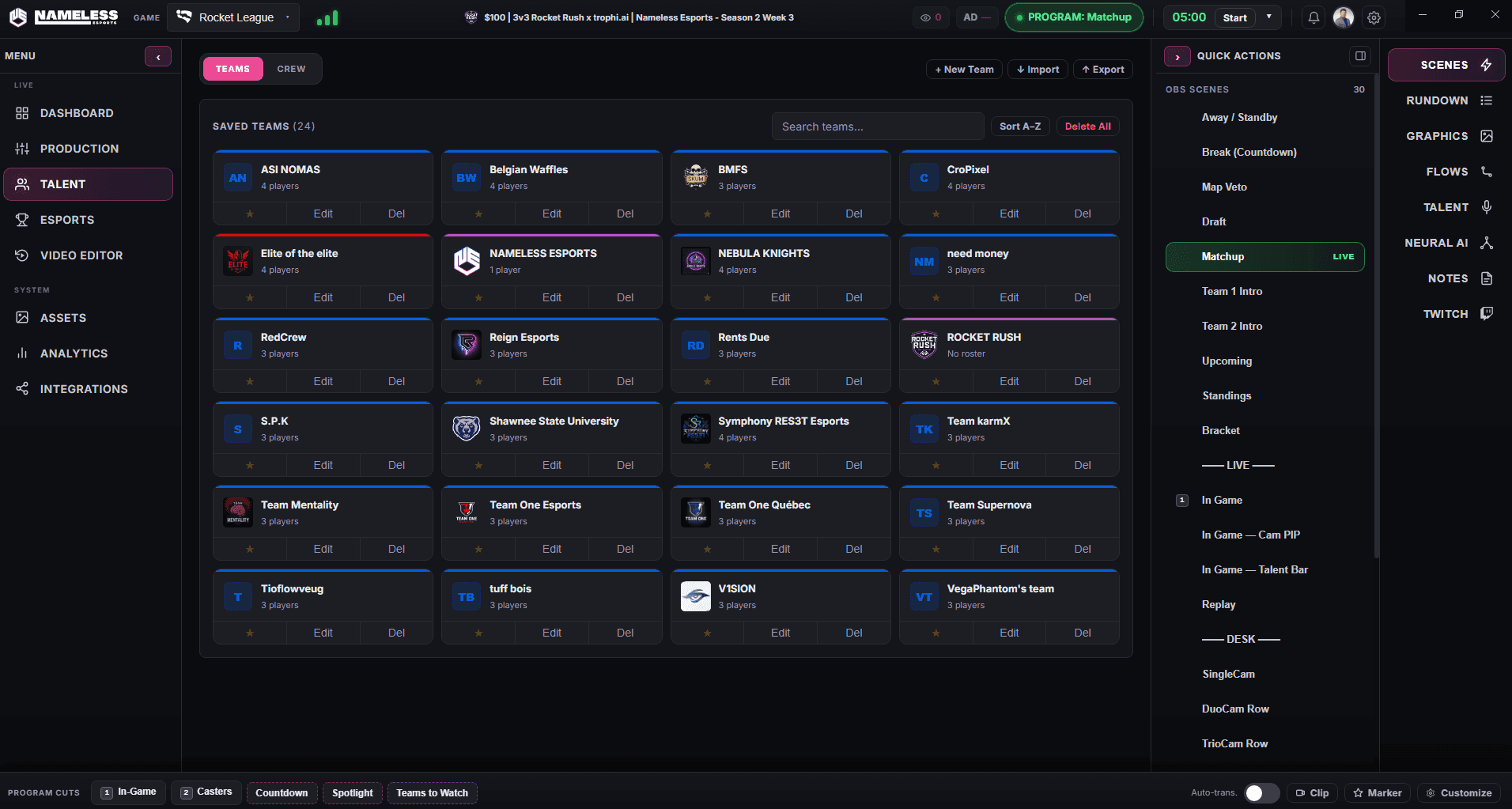Open the Rocket League game dropdown

pyautogui.click(x=234, y=17)
